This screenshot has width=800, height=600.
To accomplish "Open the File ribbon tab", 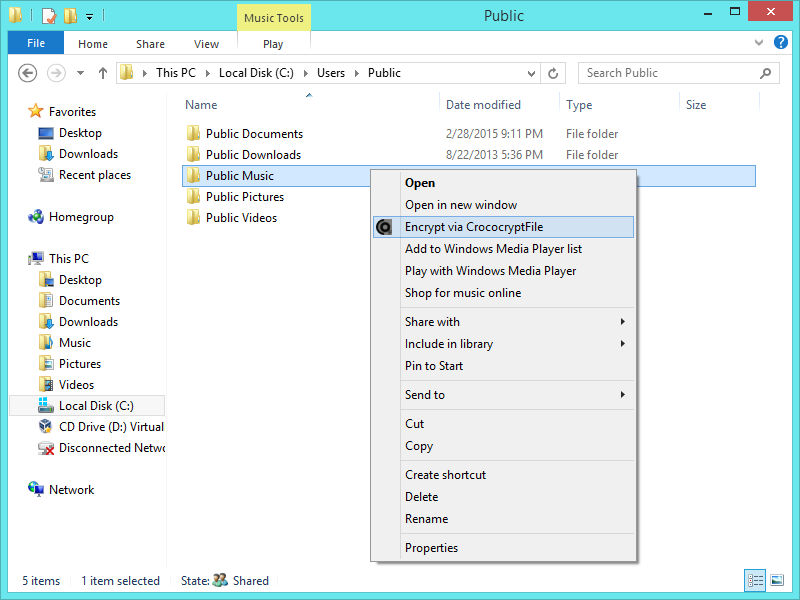I will pyautogui.click(x=36, y=43).
